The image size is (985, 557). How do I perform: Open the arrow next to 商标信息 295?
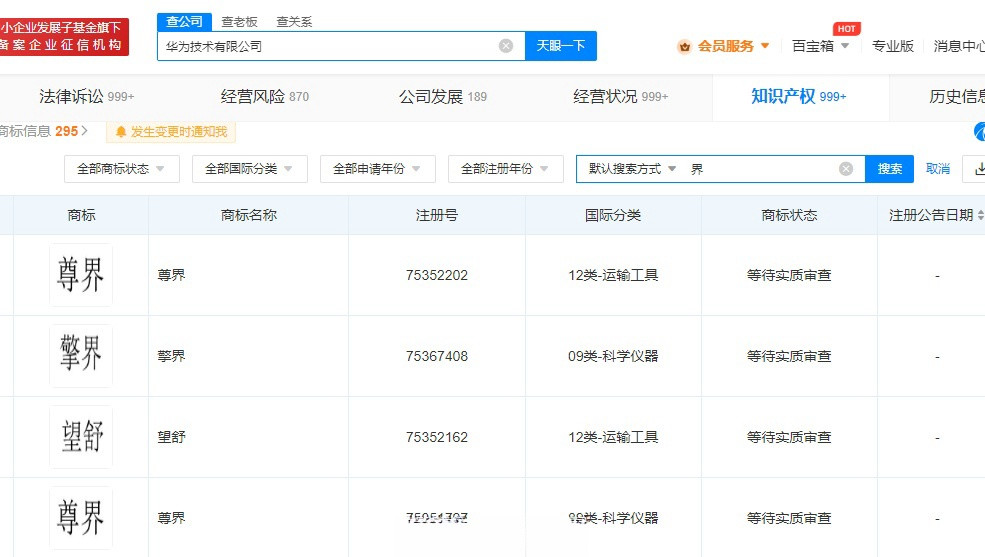pos(85,131)
